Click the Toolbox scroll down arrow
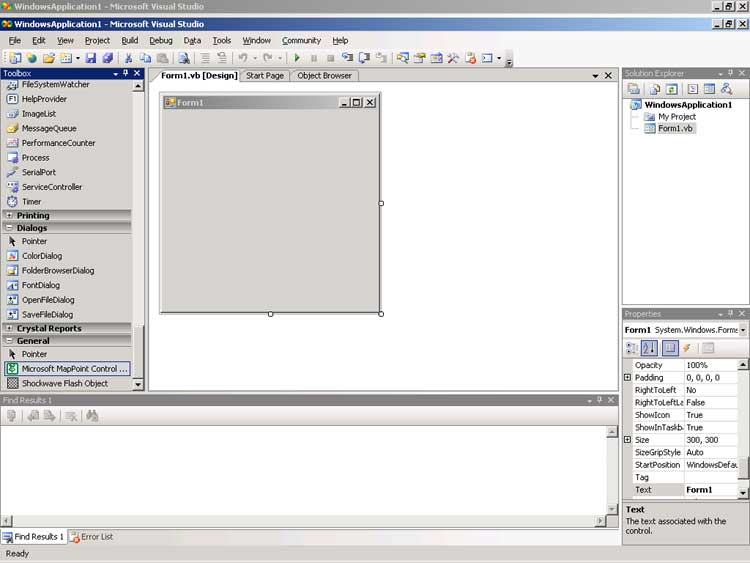Screen dimensions: 750x563 point(138,384)
